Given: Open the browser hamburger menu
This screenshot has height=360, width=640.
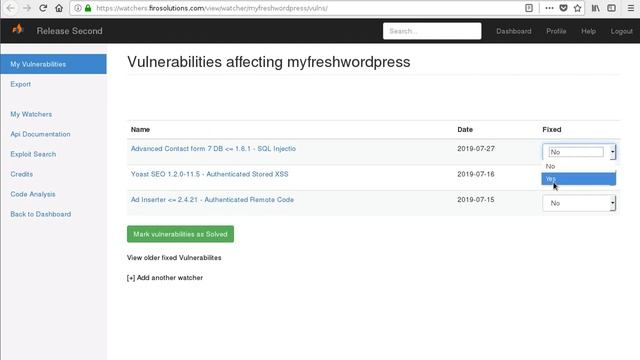Looking at the screenshot, I should click(x=631, y=8).
